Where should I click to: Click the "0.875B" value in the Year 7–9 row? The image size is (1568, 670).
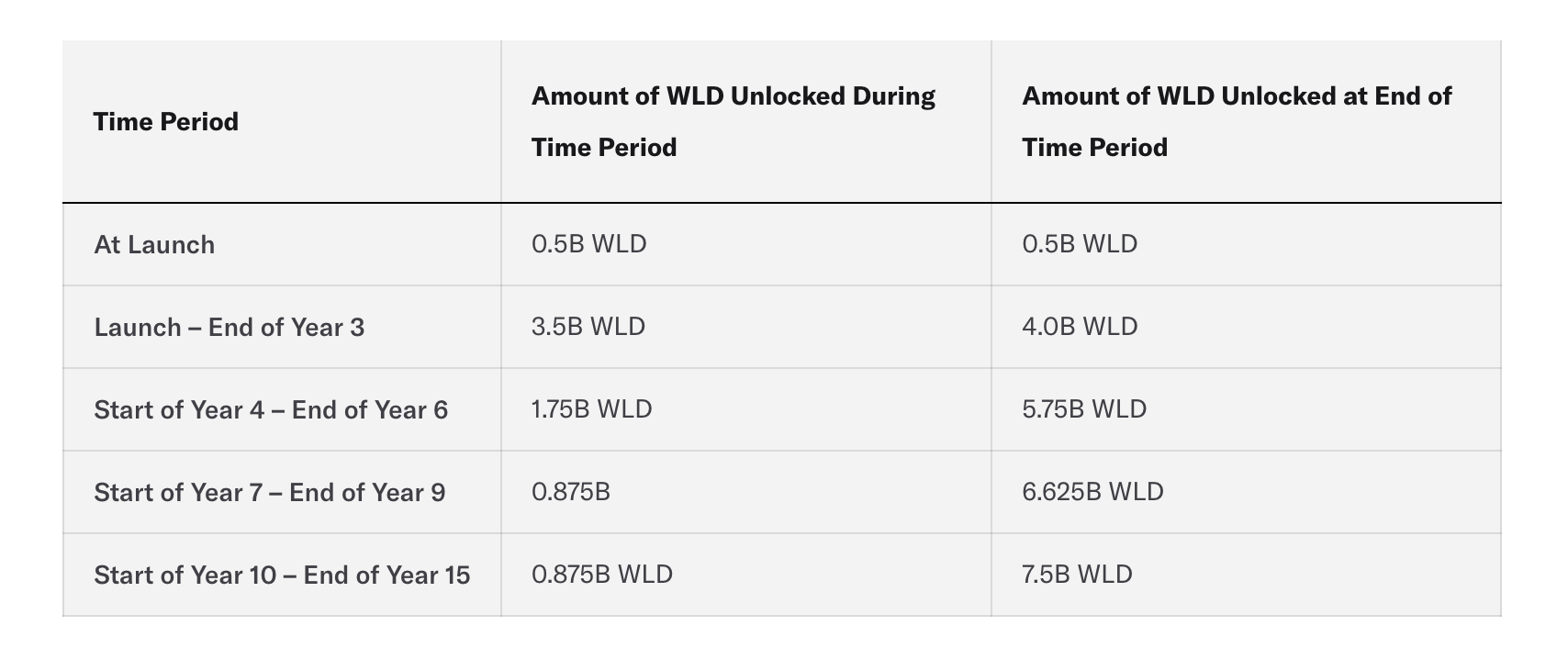[x=570, y=492]
